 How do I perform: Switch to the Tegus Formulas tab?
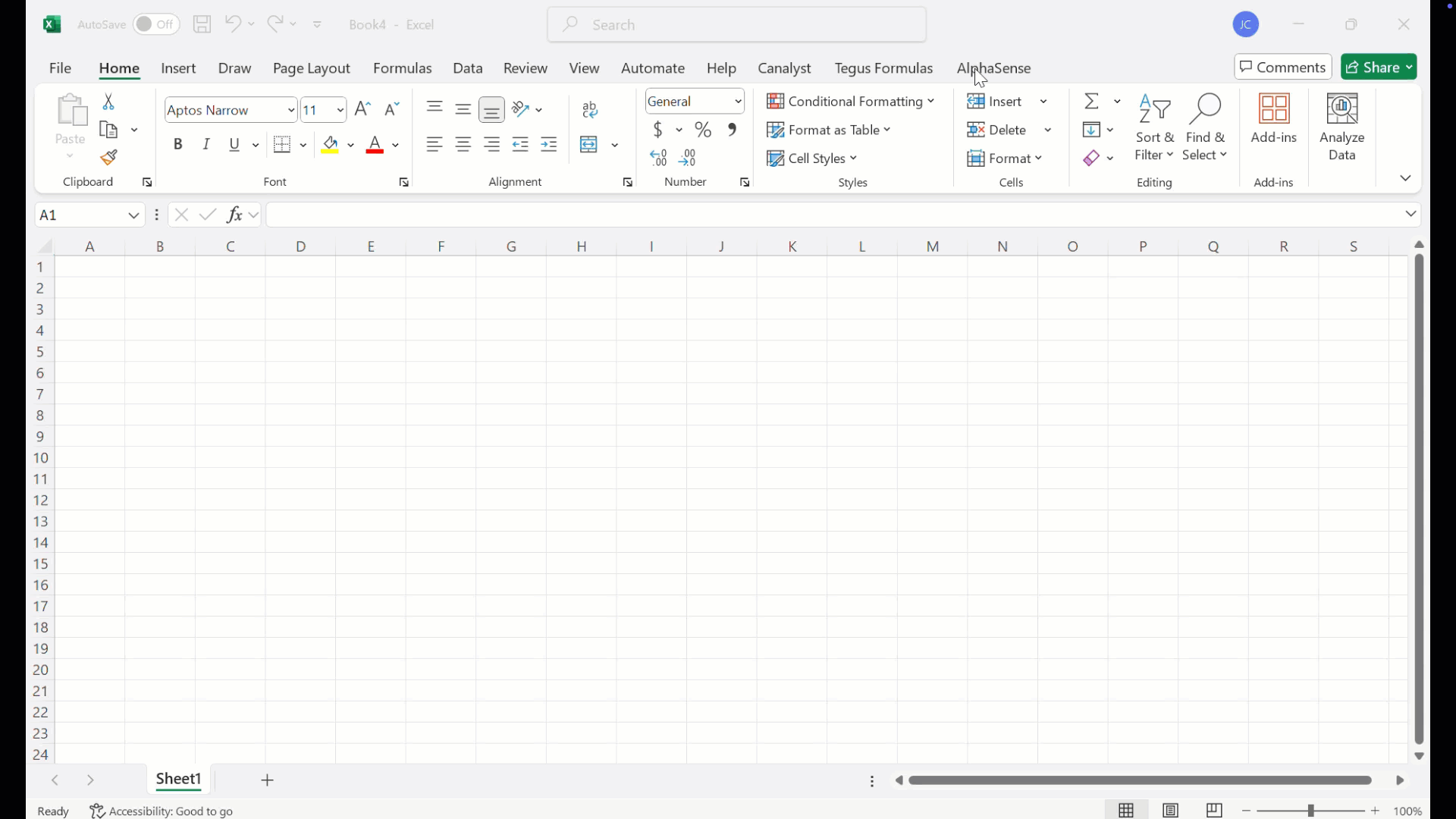click(x=884, y=68)
